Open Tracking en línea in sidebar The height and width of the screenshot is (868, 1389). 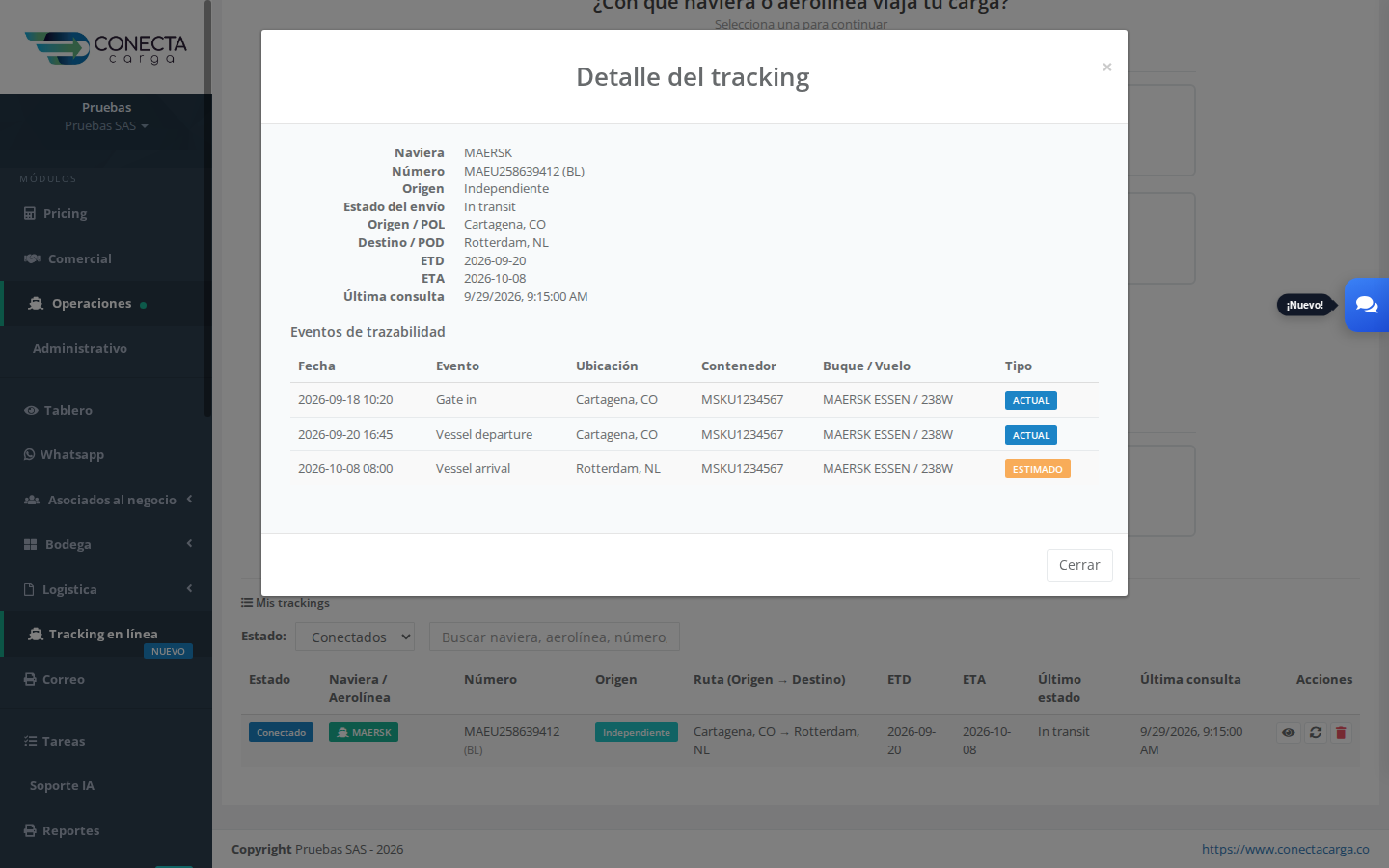tap(103, 634)
